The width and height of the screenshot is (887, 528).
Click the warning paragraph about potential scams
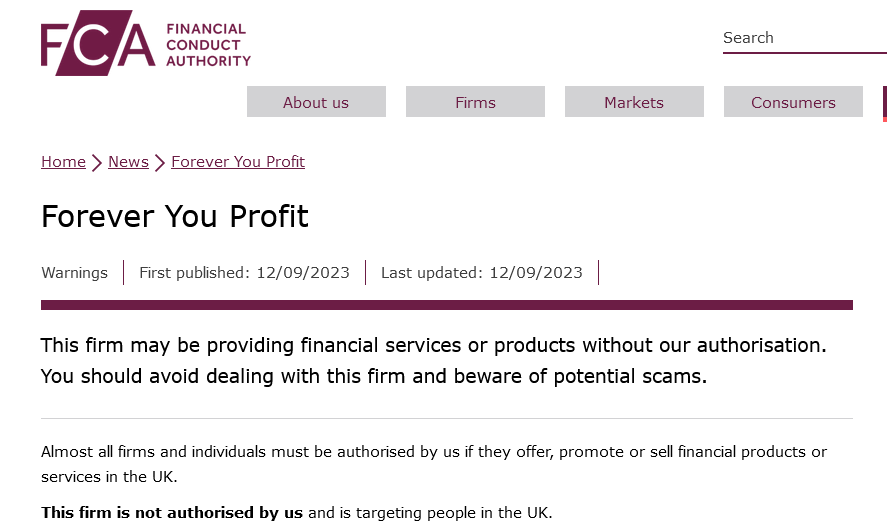coord(434,360)
